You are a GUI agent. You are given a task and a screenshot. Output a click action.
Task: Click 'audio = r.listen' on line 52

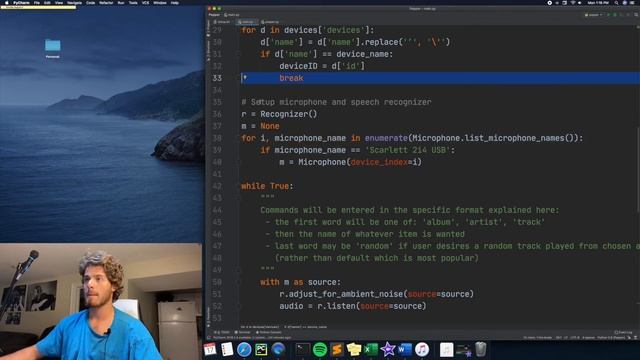(317, 306)
